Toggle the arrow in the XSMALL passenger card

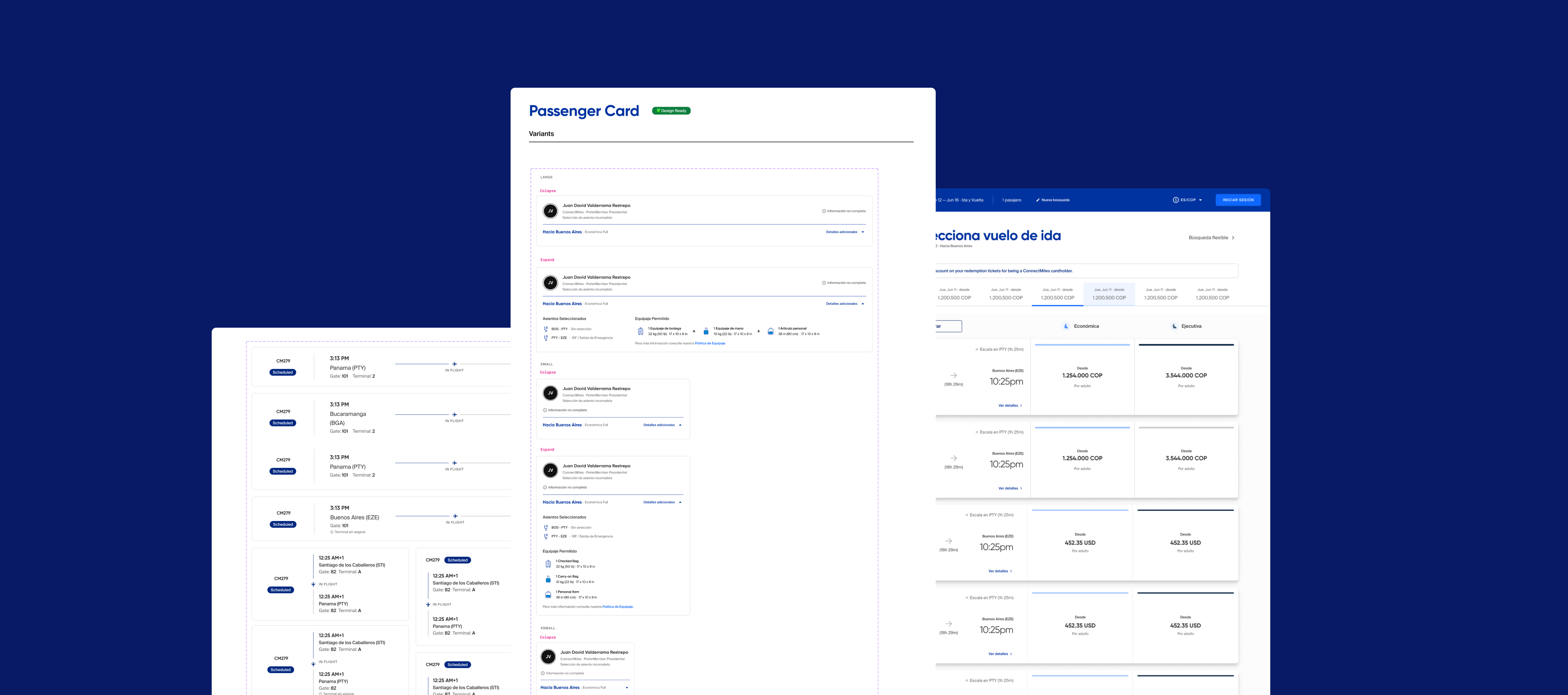coord(627,688)
